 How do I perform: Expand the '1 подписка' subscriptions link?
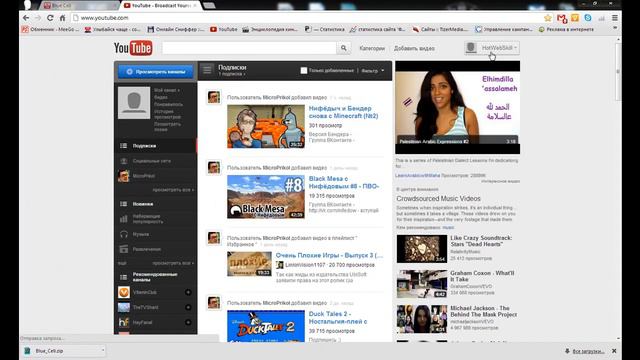[x=231, y=74]
